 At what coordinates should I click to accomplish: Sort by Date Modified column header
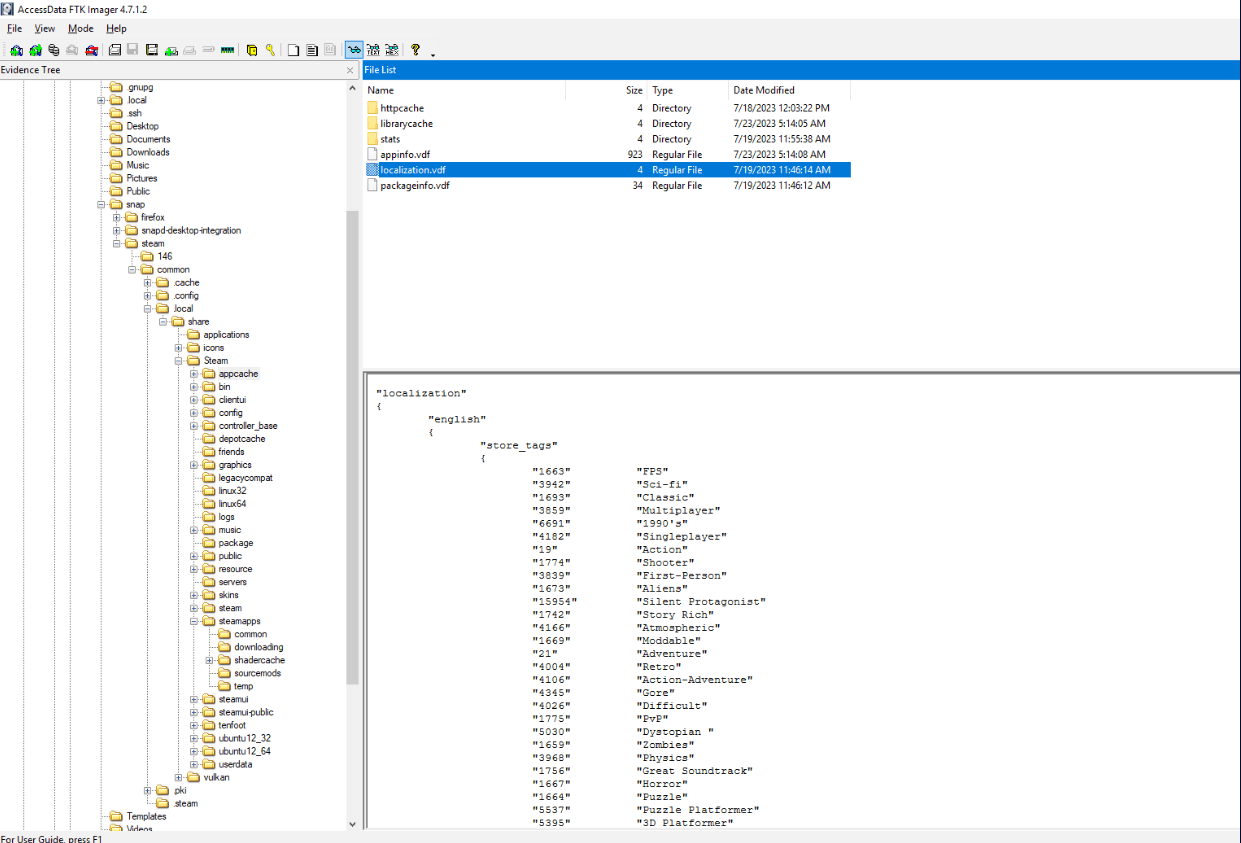click(789, 90)
